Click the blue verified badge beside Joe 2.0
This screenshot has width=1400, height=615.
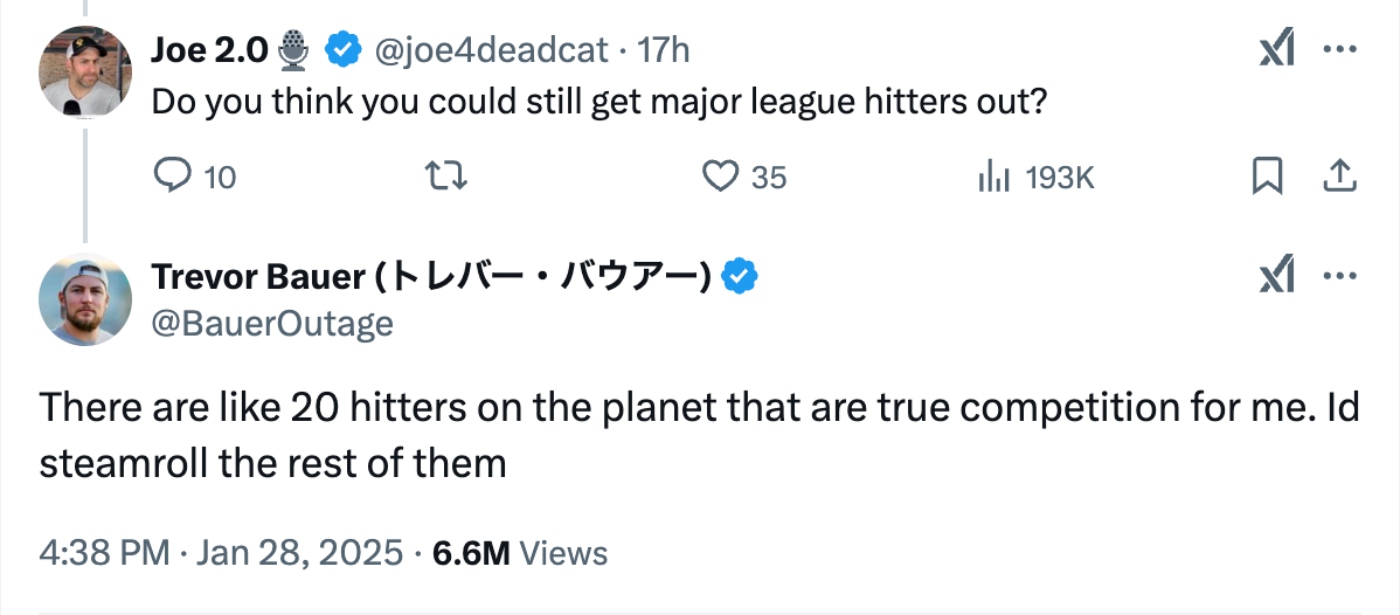click(x=345, y=50)
